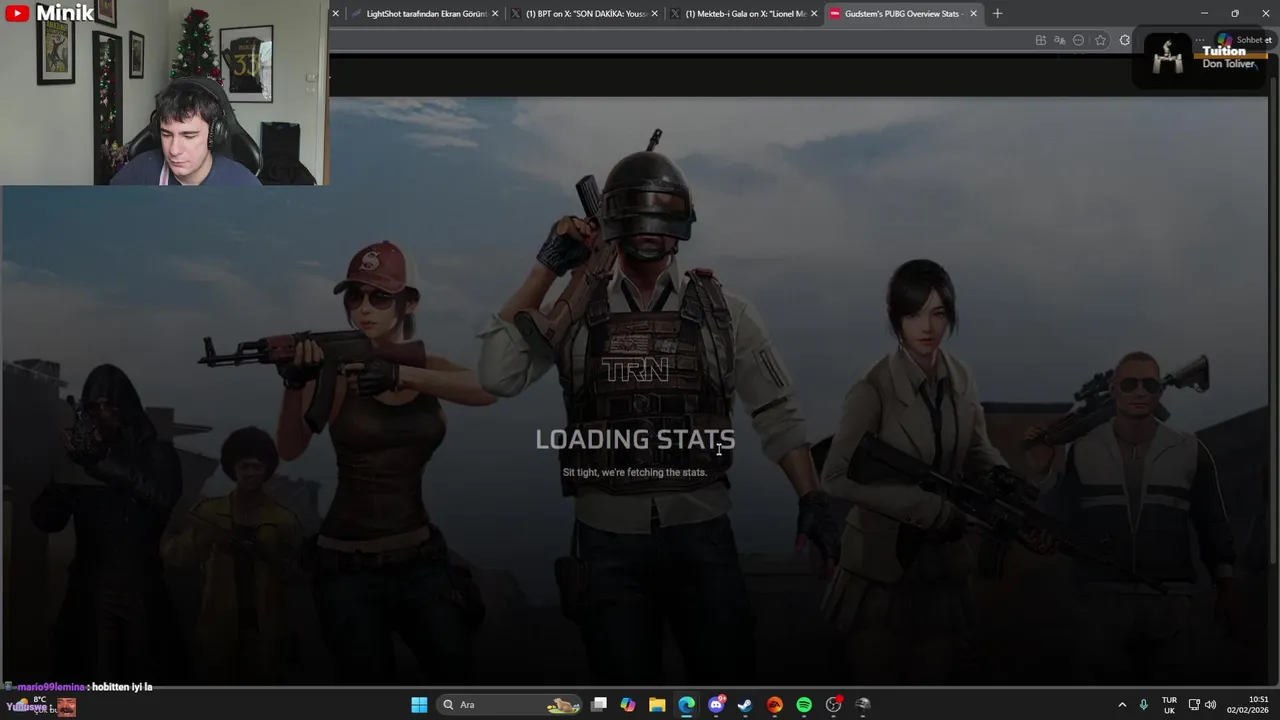Image resolution: width=1280 pixels, height=720 pixels.
Task: Open the PUBG helmet taskbar icon
Action: tap(863, 705)
